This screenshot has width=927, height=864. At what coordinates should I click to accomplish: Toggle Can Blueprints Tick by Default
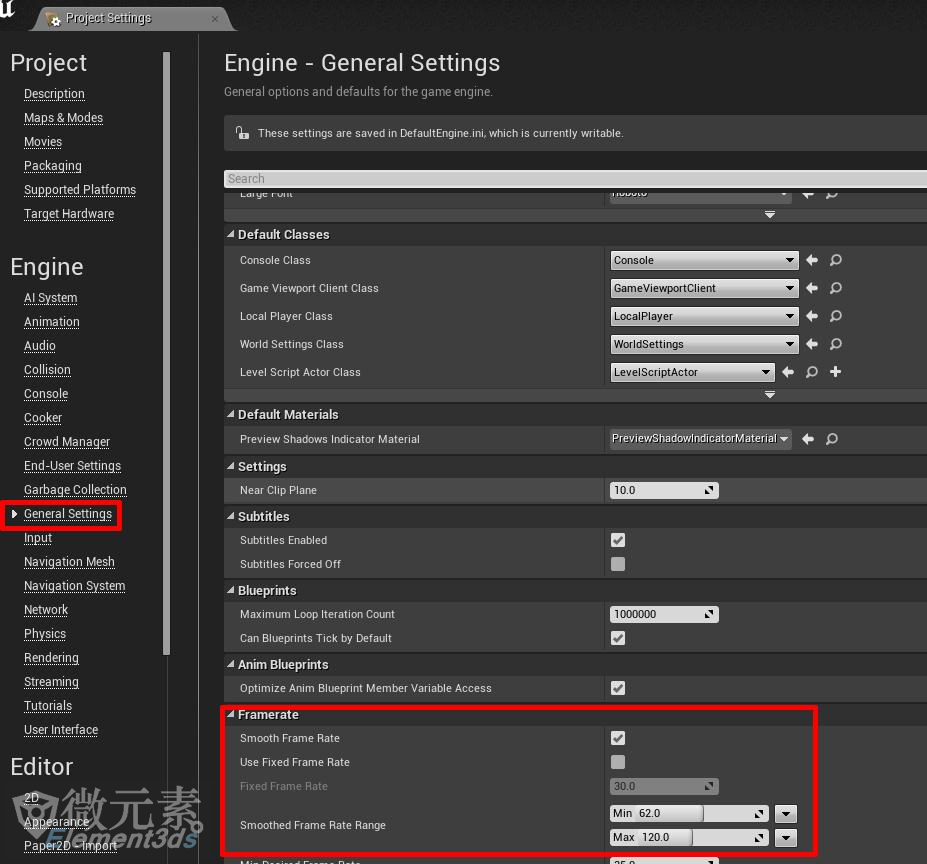click(618, 638)
